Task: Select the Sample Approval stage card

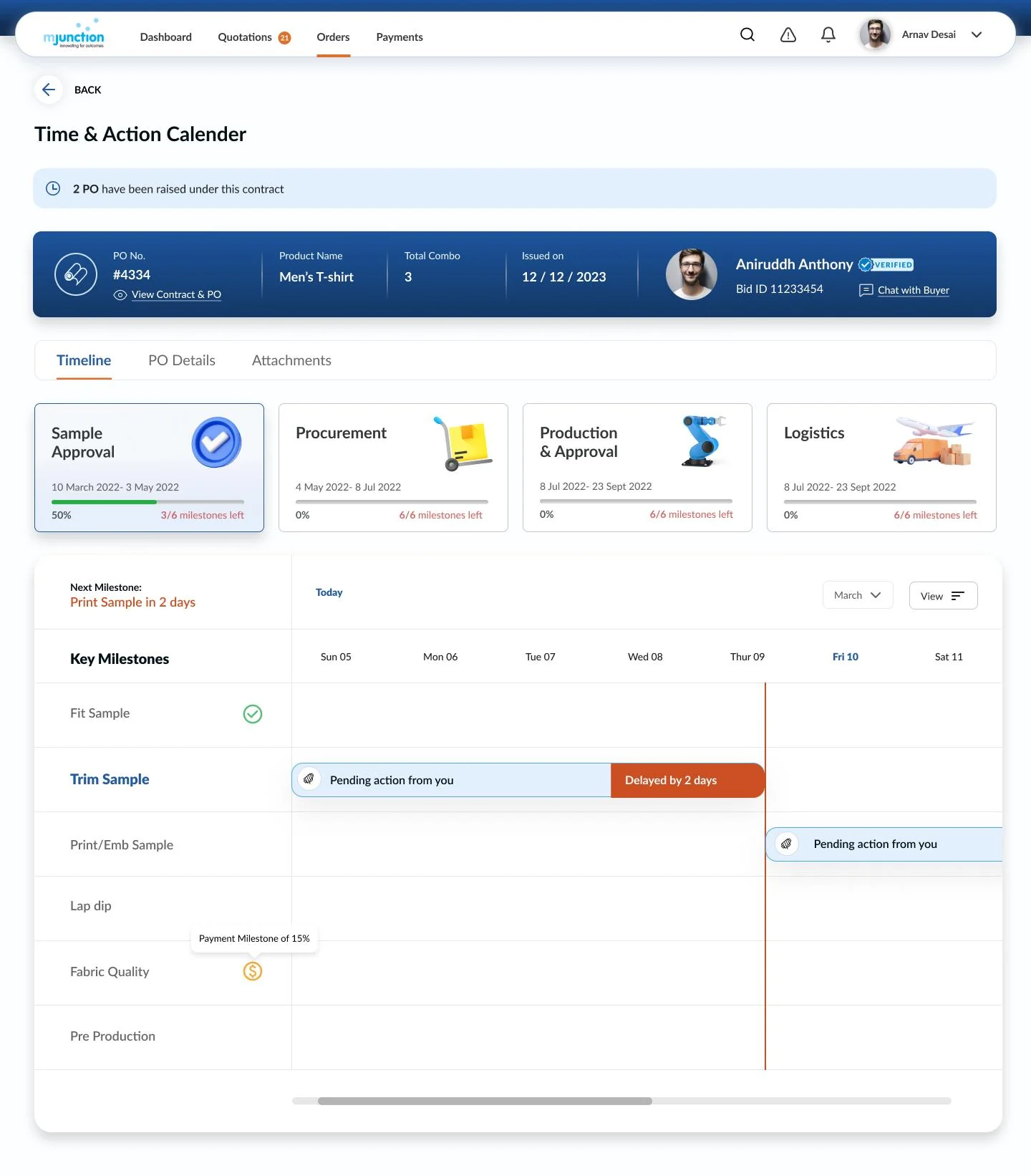Action: 149,468
